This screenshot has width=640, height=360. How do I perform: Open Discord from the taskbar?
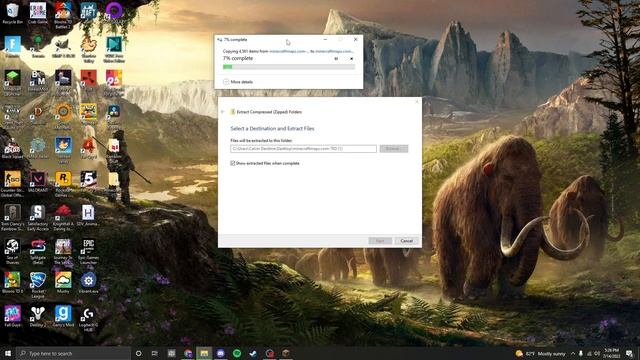221,353
